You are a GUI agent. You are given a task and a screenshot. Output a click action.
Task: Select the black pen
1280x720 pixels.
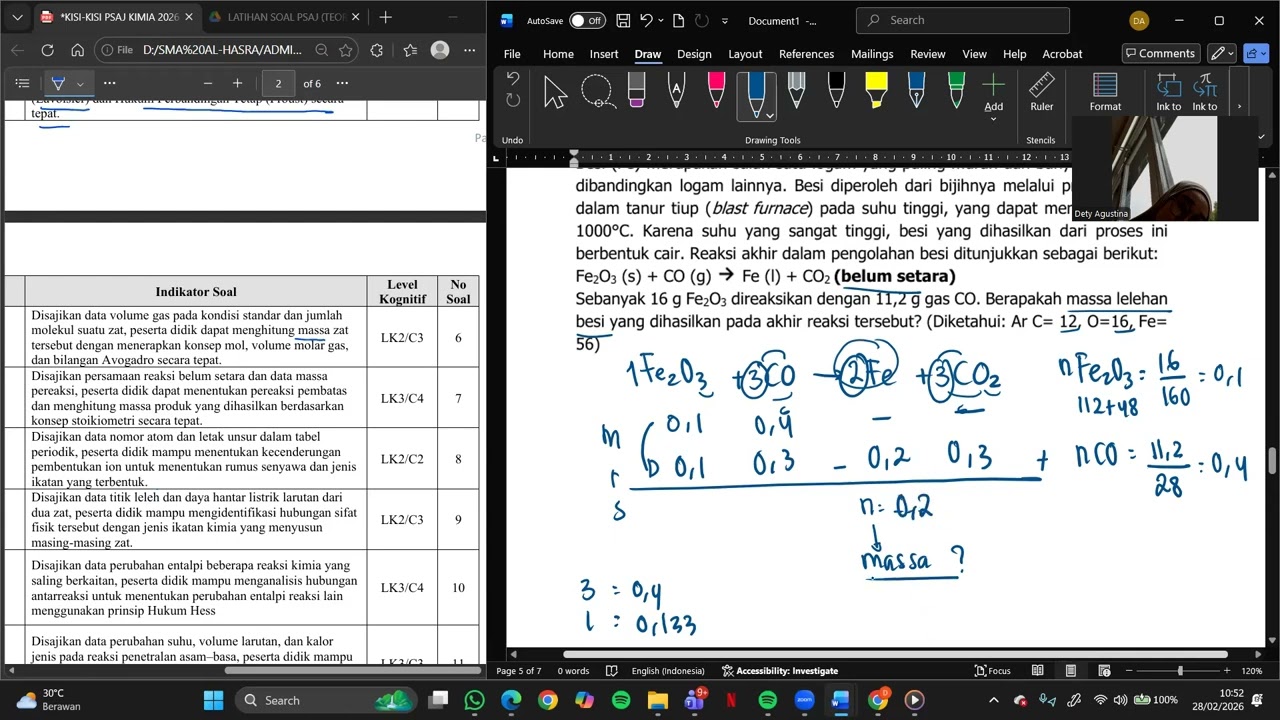837,92
